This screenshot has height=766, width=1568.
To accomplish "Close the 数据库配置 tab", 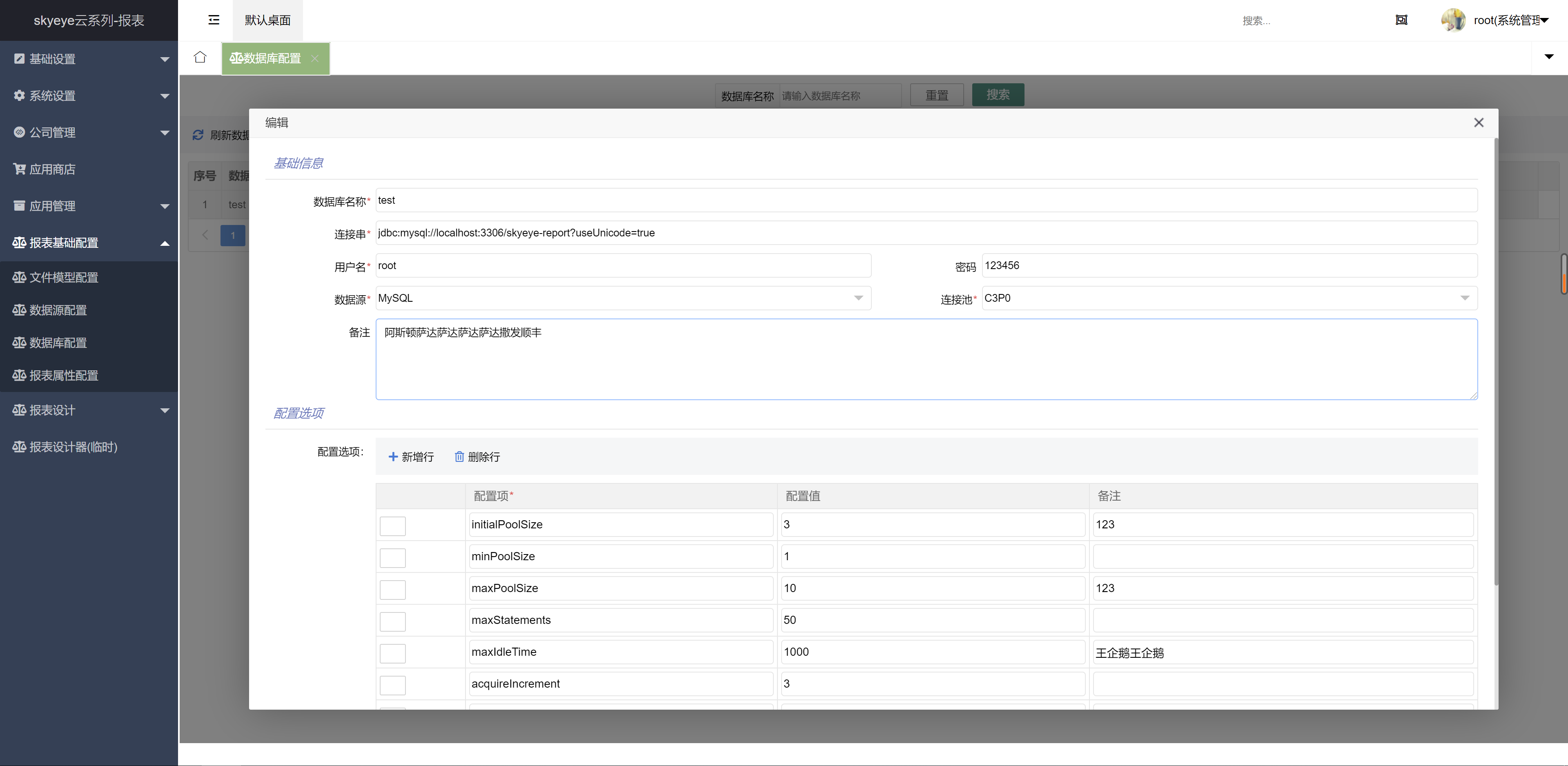I will coord(315,58).
